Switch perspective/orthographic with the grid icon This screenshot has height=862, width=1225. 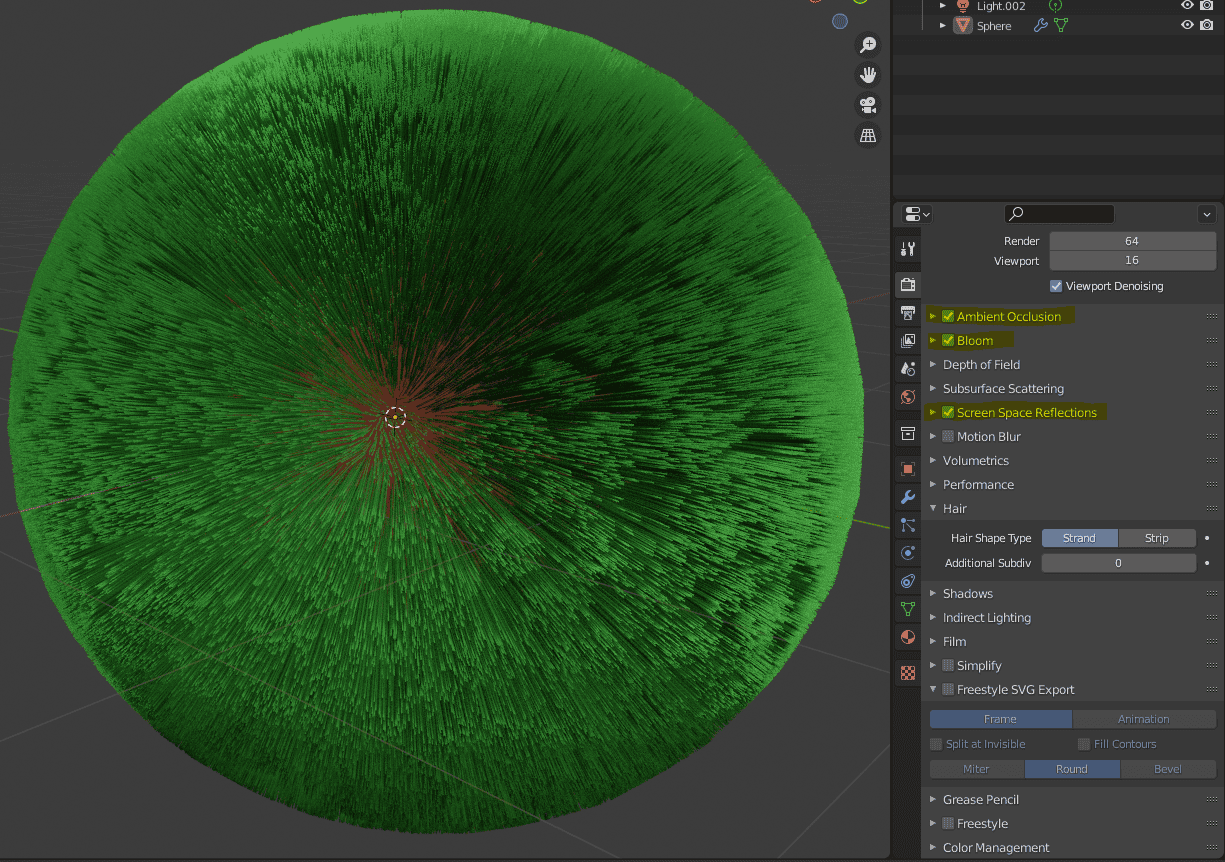[868, 135]
